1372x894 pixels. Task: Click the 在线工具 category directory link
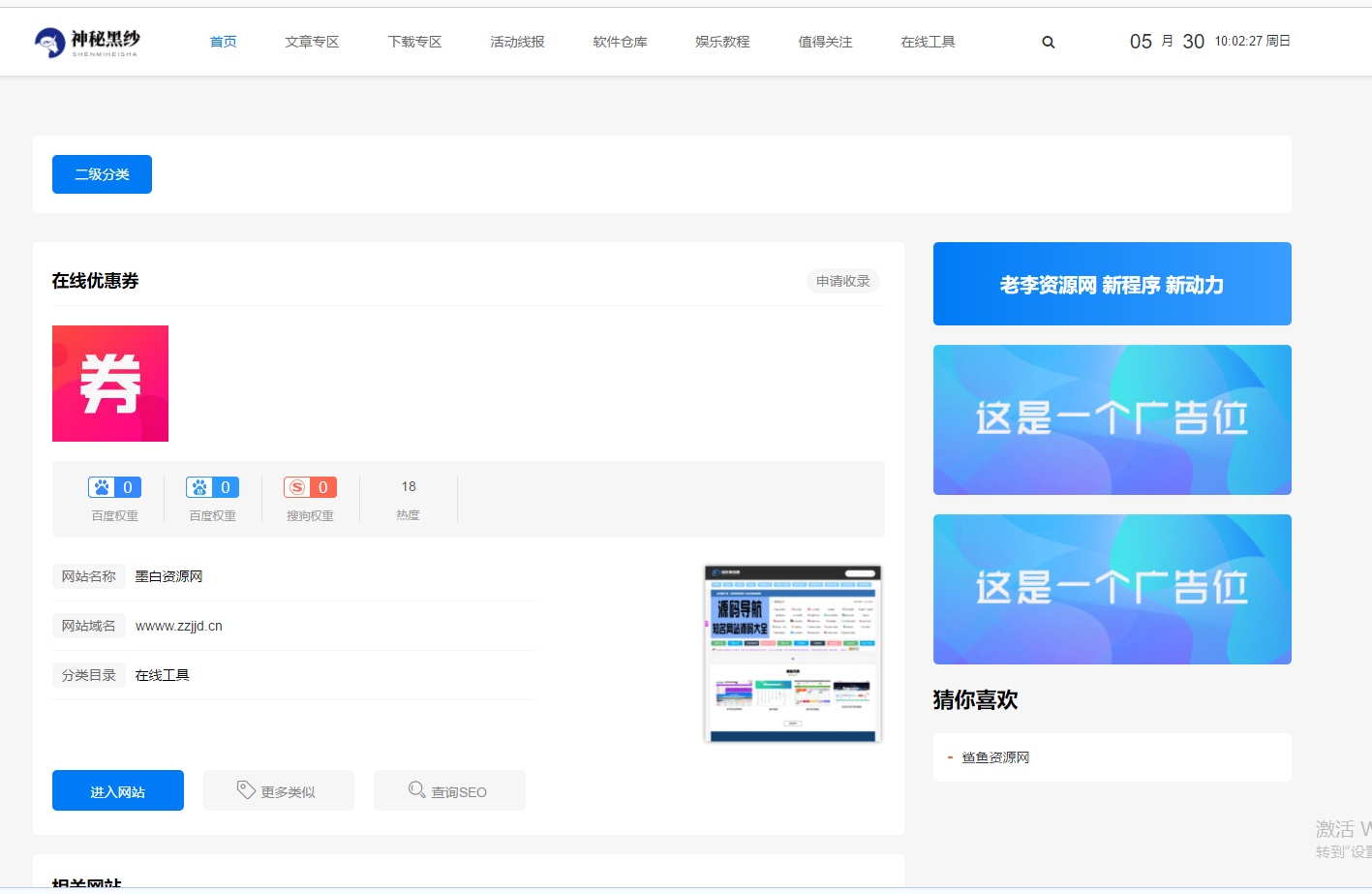pos(162,675)
